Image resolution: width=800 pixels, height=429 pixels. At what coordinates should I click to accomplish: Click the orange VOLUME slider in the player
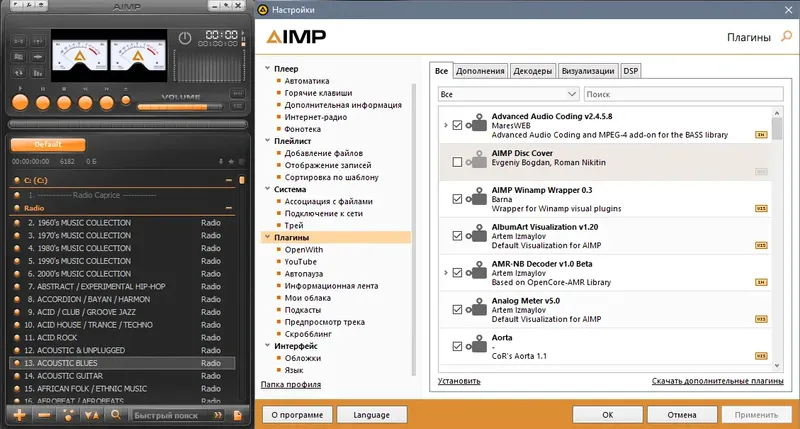181,107
